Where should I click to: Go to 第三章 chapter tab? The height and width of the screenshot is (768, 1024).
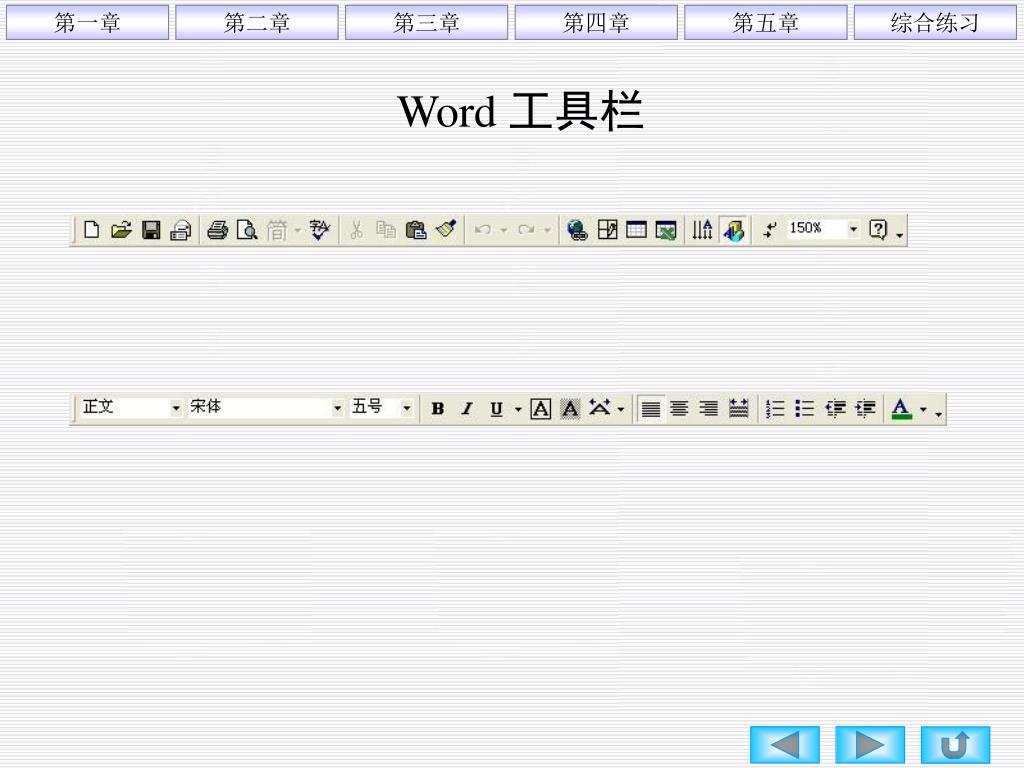pos(426,22)
